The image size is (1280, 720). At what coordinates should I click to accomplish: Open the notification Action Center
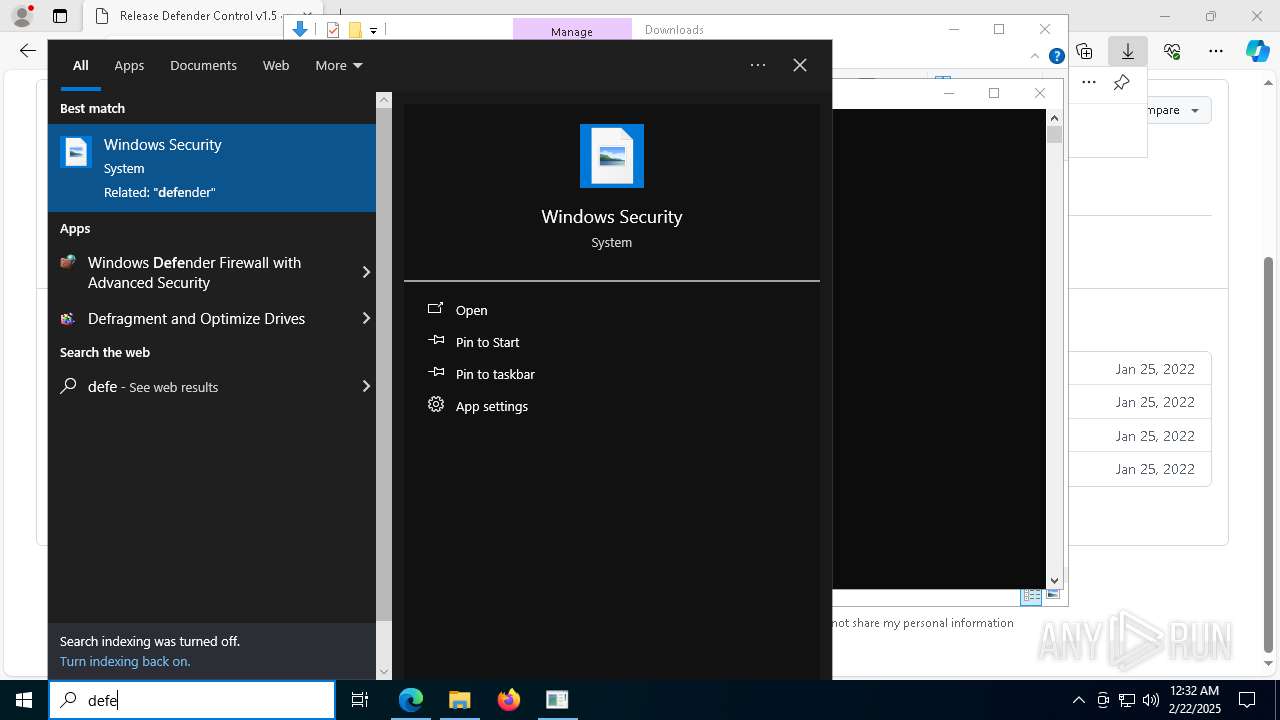1248,700
